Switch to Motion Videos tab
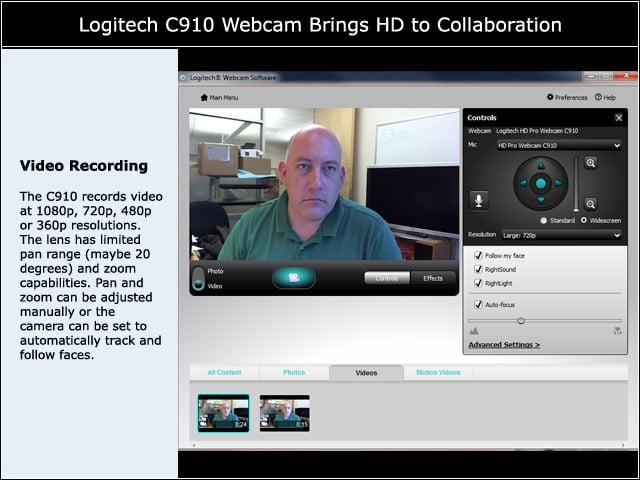The image size is (640, 480). point(438,372)
